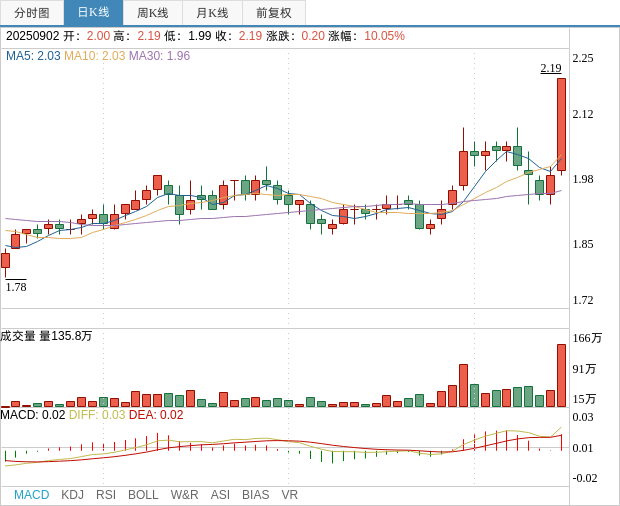The width and height of the screenshot is (620, 506).
Task: Select the VR indicator
Action: (289, 495)
